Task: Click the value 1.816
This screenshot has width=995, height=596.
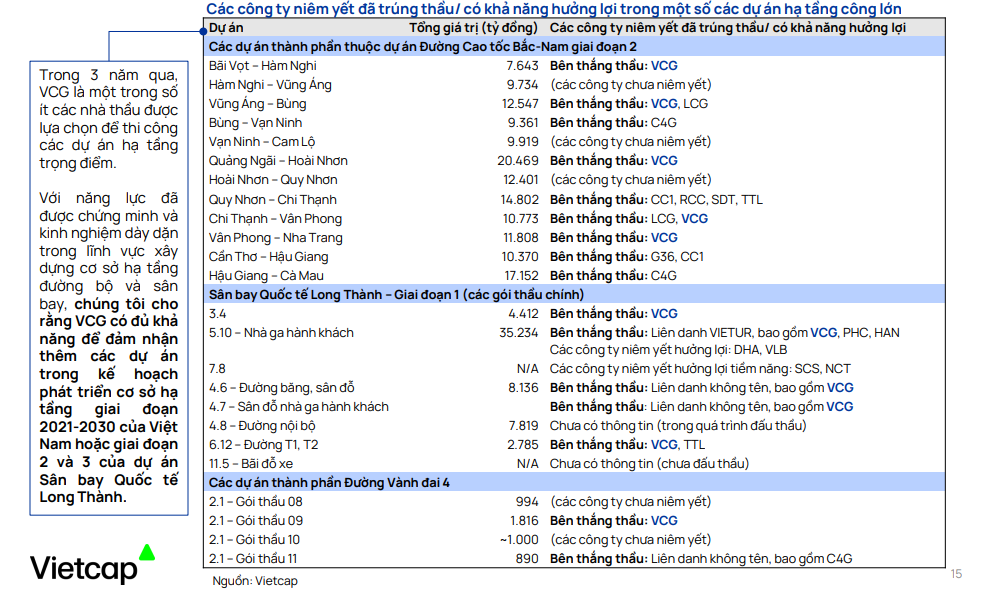Action: (x=524, y=522)
